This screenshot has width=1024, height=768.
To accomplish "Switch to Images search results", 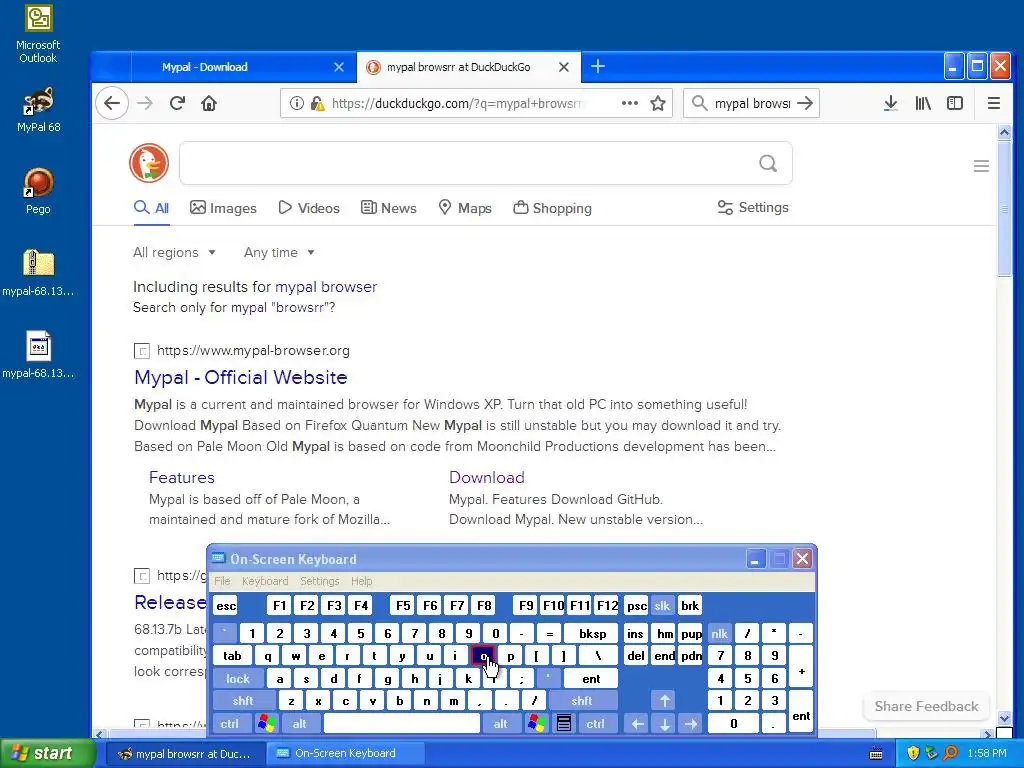I will (223, 208).
